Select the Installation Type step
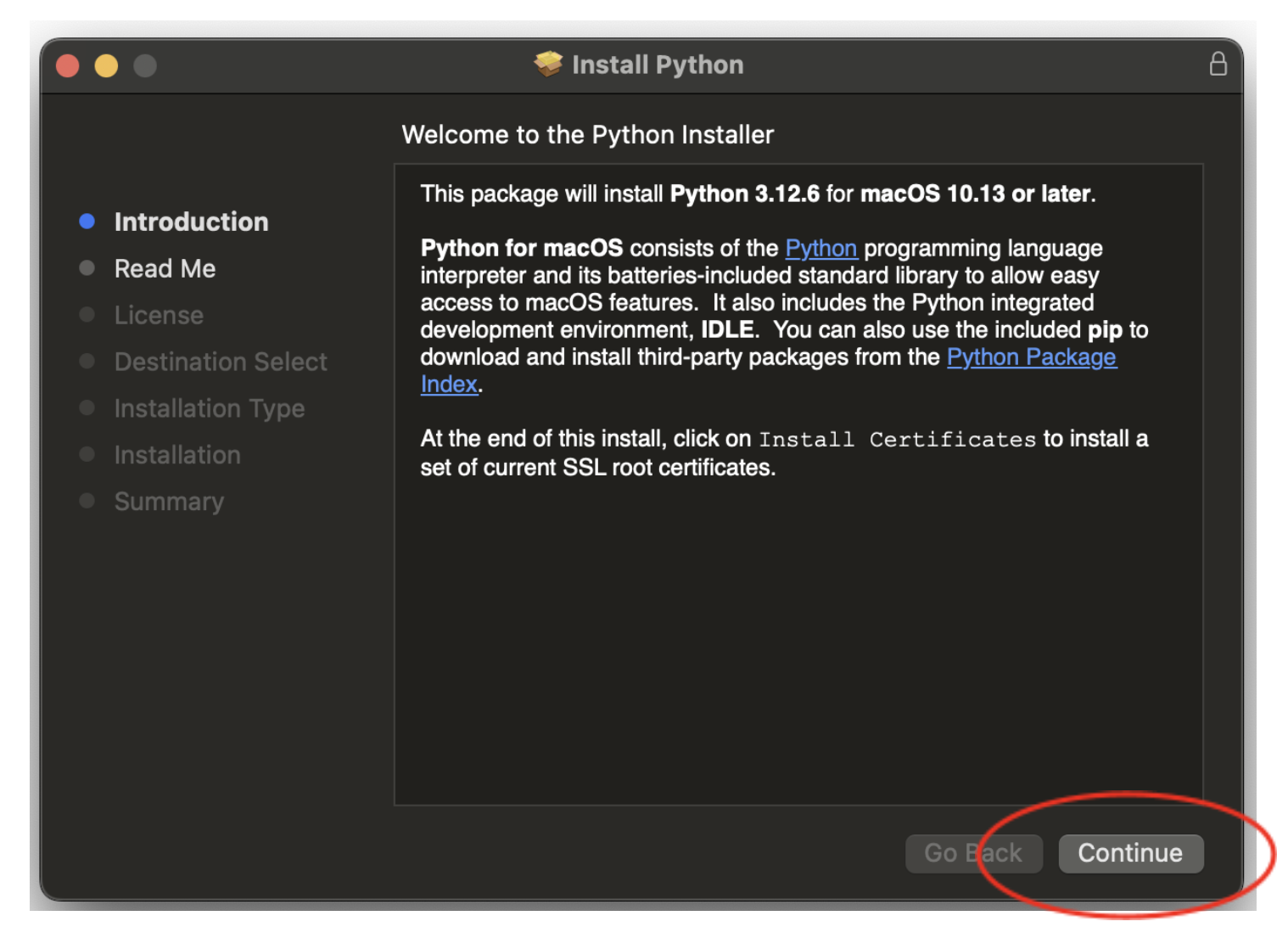The height and width of the screenshot is (927, 1288). tap(209, 408)
